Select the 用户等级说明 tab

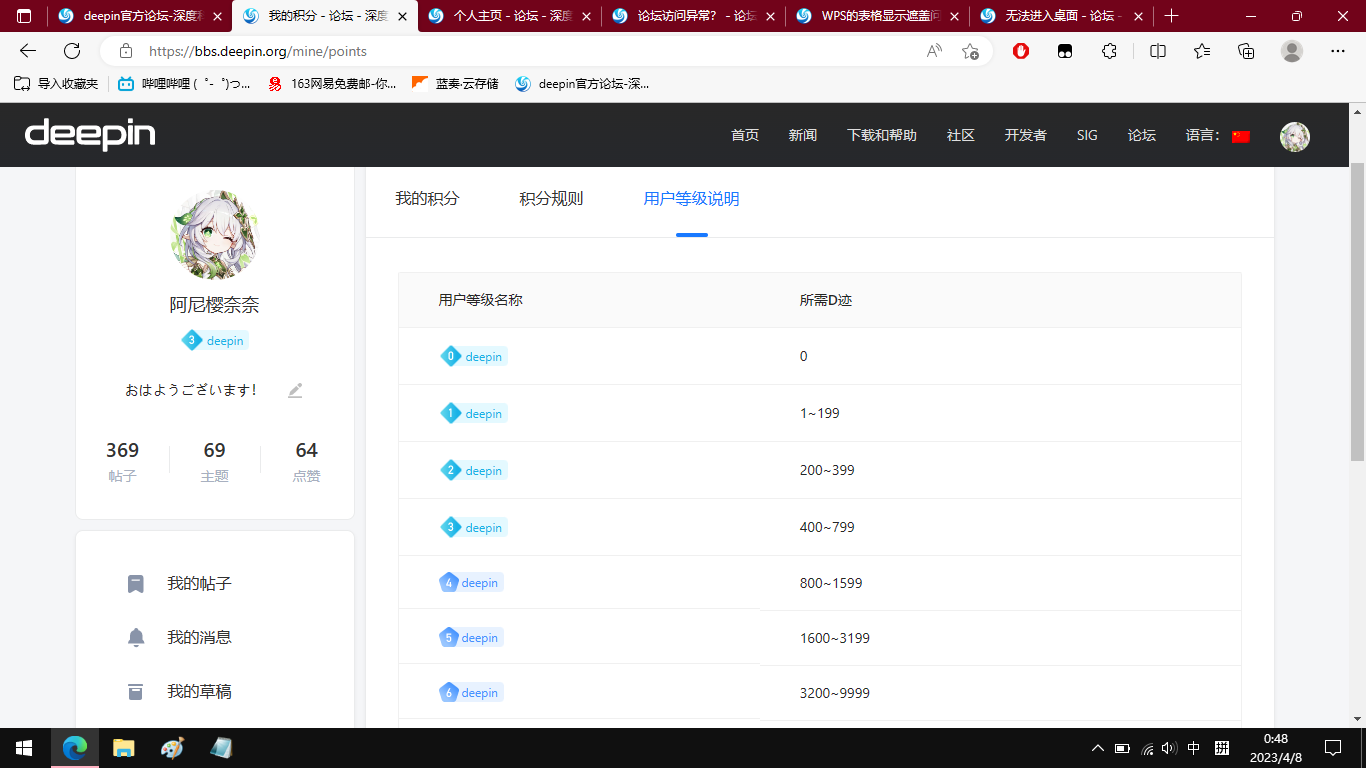click(x=691, y=198)
